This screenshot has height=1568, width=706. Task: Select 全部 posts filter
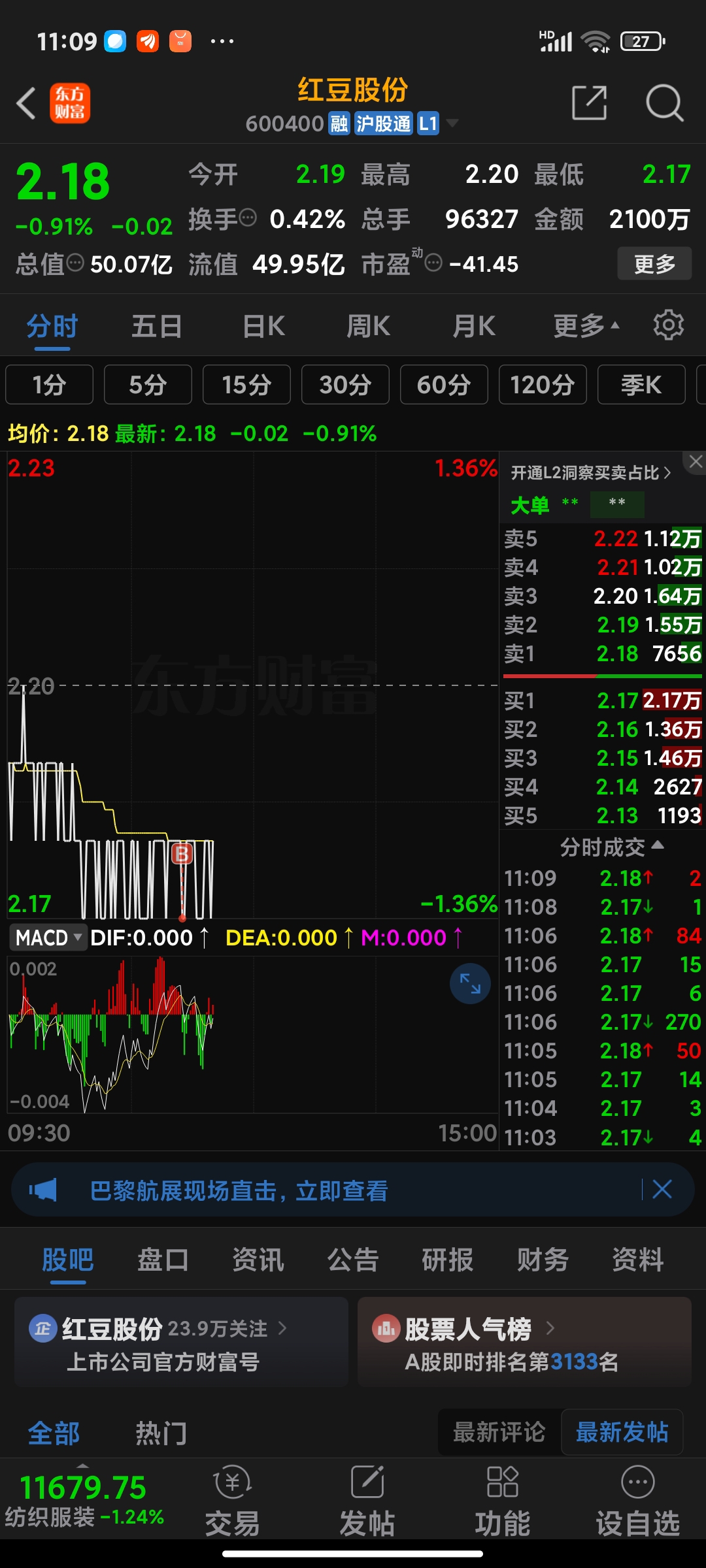point(54,1433)
